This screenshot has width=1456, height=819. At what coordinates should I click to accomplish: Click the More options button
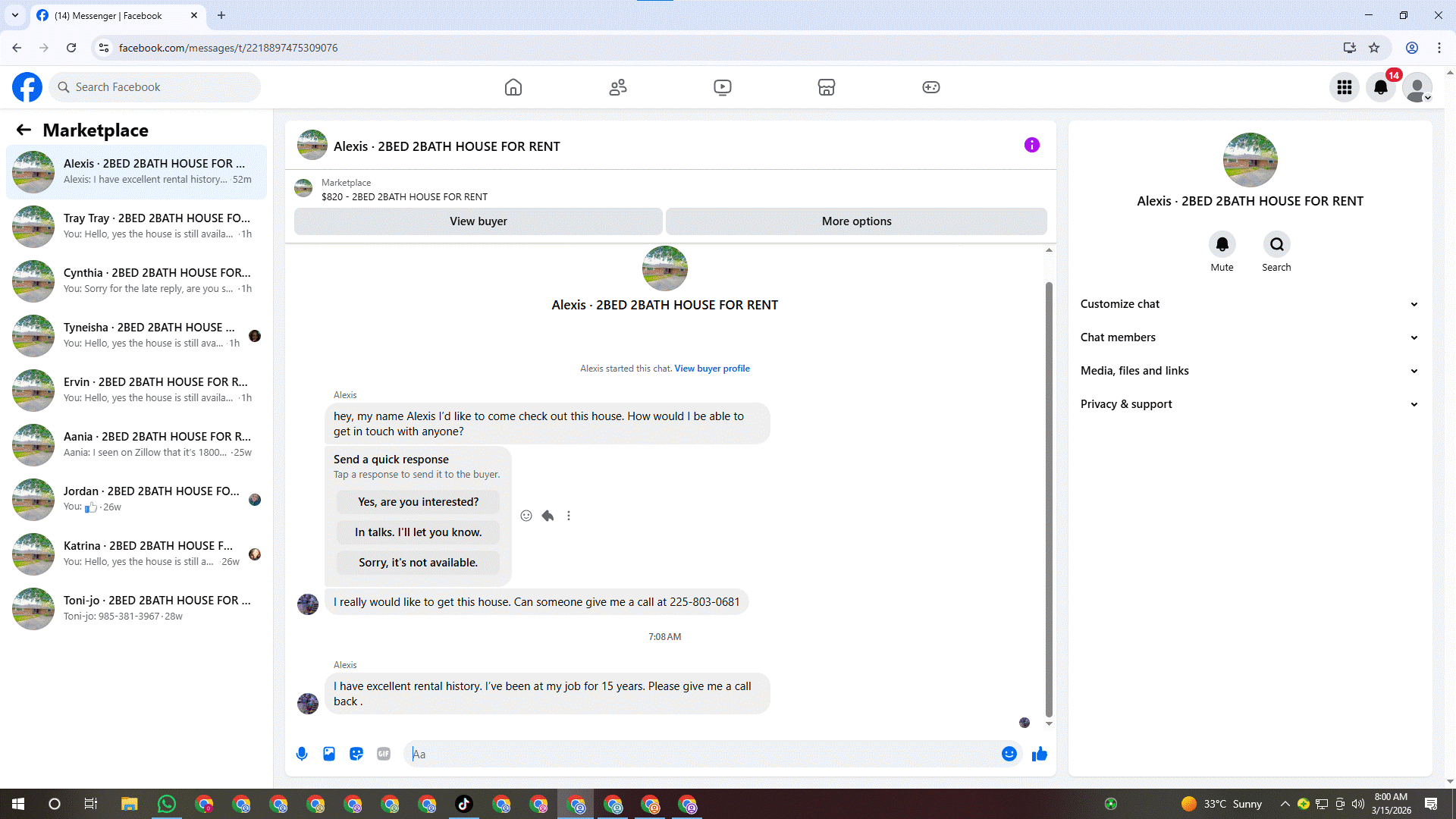click(x=857, y=221)
